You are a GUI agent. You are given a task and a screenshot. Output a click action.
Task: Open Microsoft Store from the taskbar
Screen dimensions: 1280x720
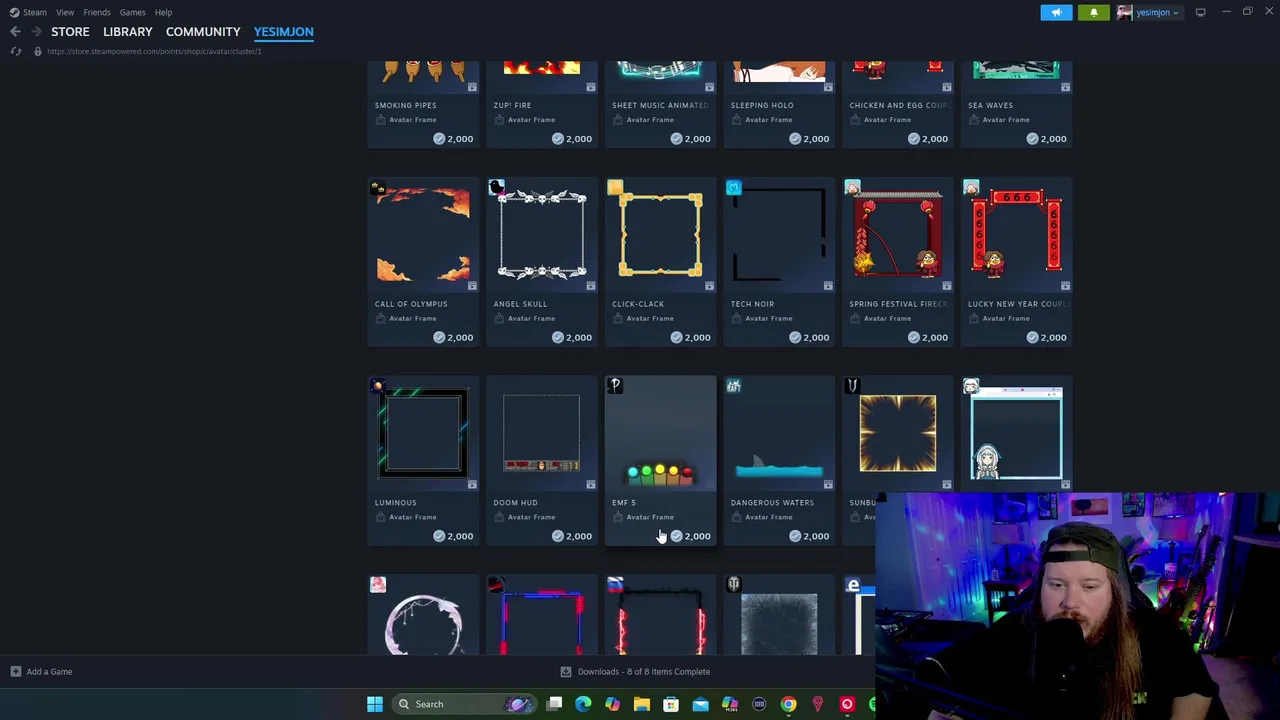pyautogui.click(x=671, y=704)
